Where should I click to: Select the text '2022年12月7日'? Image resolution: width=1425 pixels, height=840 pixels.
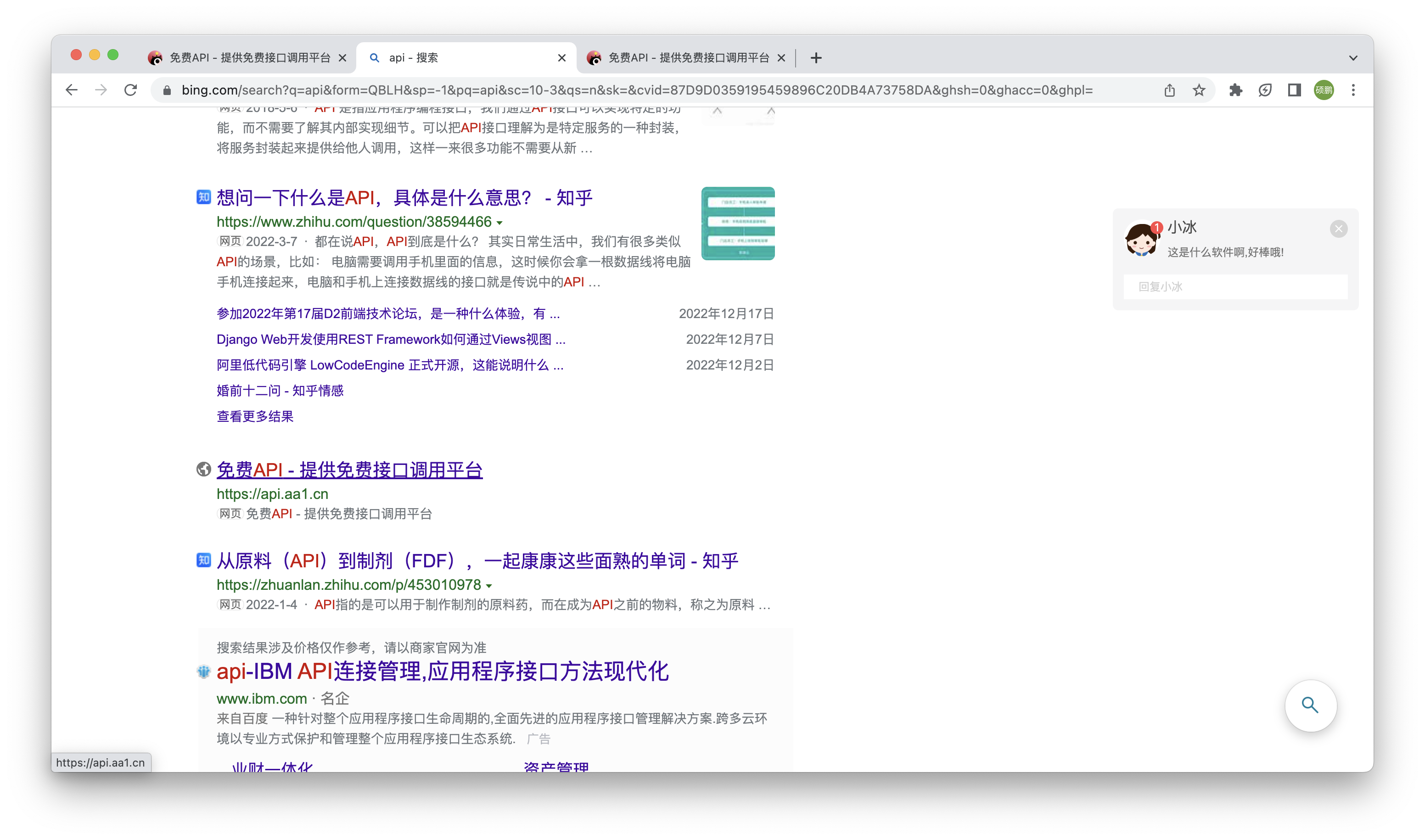pyautogui.click(x=730, y=339)
